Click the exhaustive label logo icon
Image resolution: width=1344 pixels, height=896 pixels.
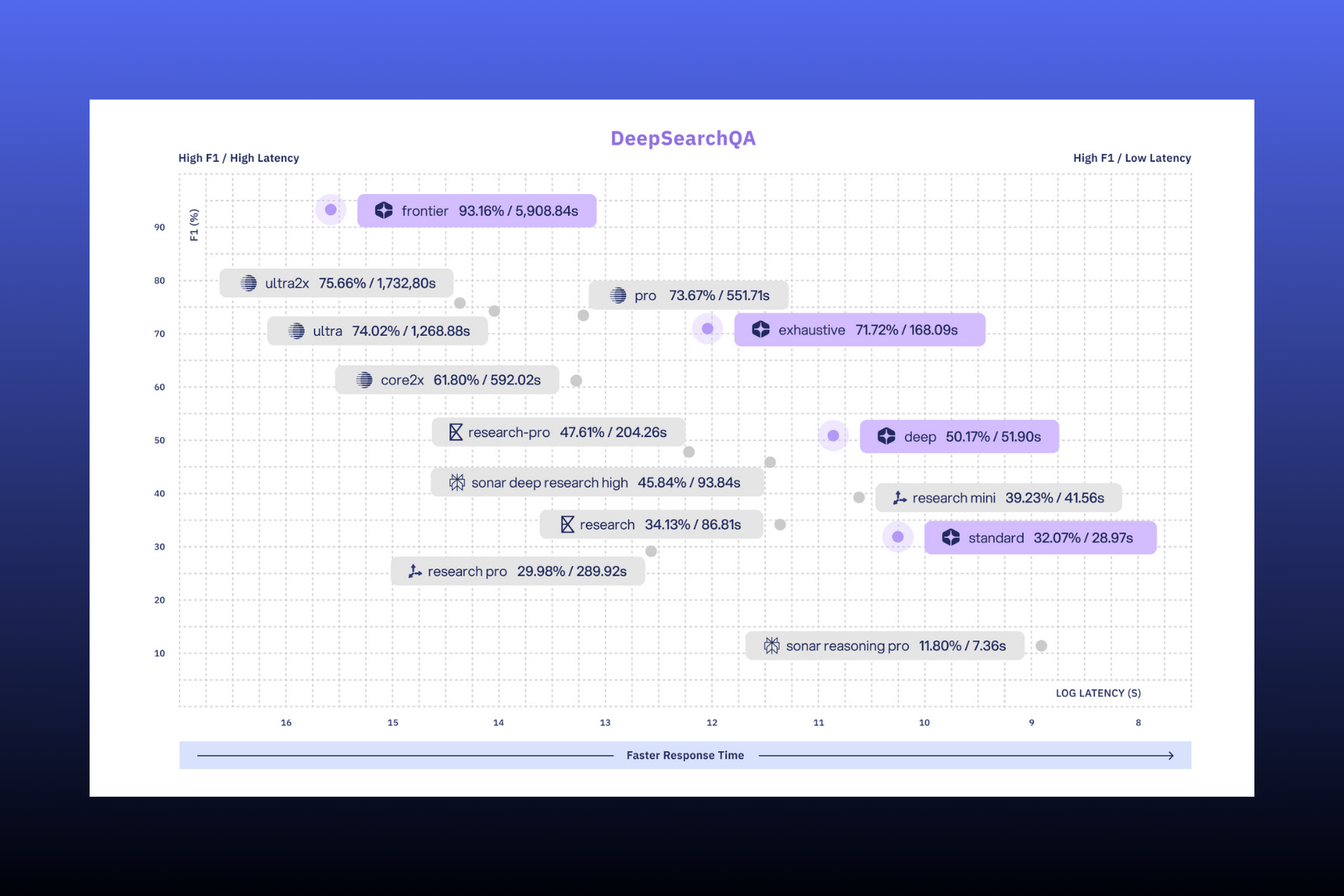(x=761, y=329)
